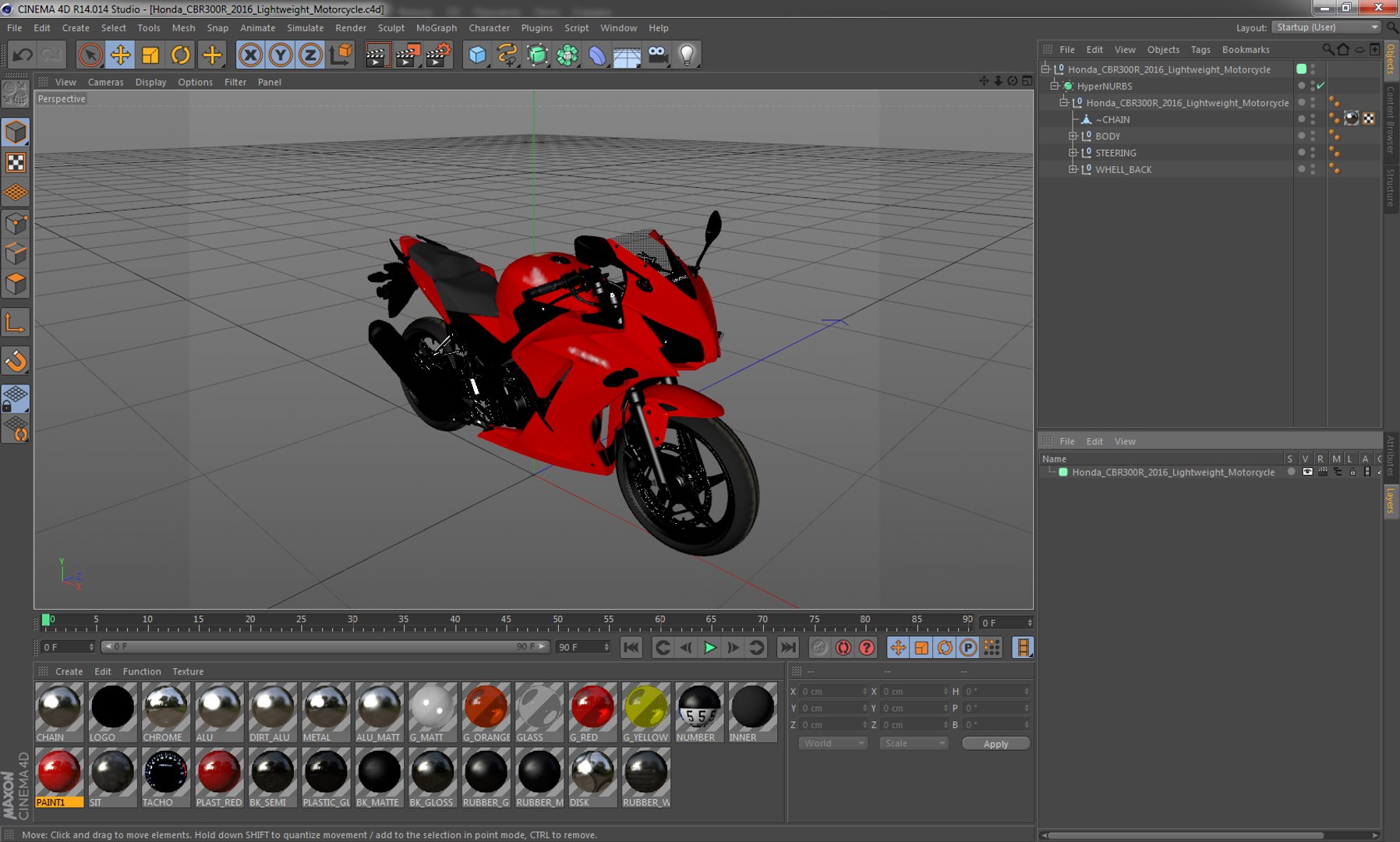Open the Simulate menu

pyautogui.click(x=305, y=27)
